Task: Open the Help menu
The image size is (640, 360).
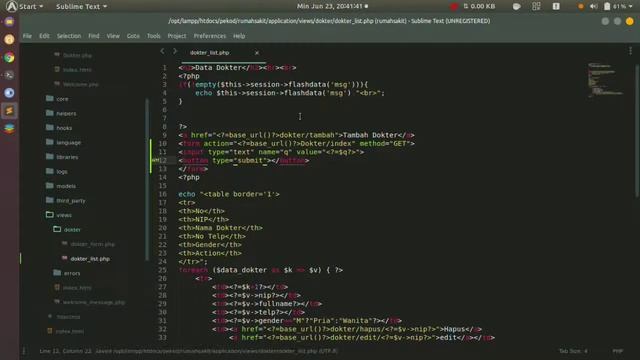Action: pos(239,36)
